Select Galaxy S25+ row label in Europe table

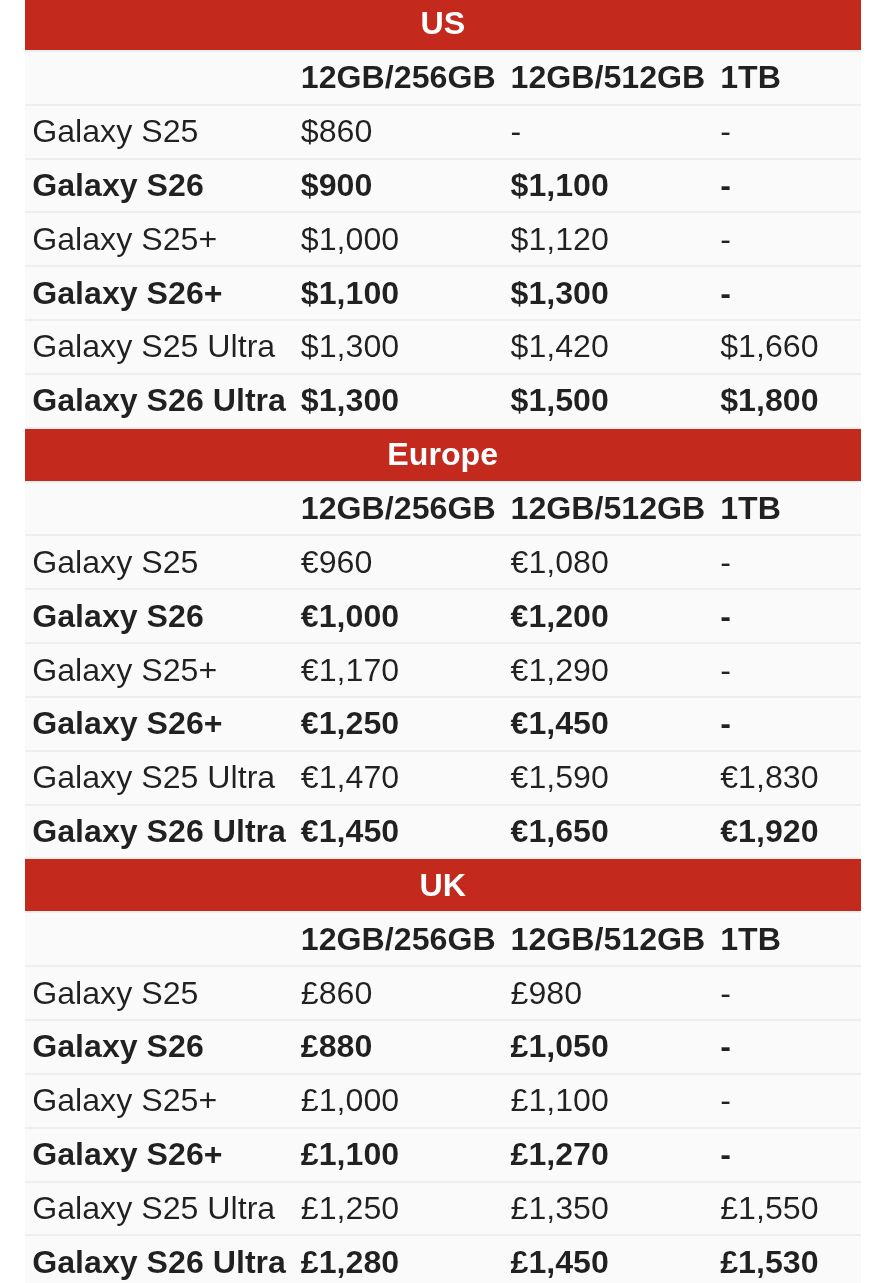[x=125, y=670]
